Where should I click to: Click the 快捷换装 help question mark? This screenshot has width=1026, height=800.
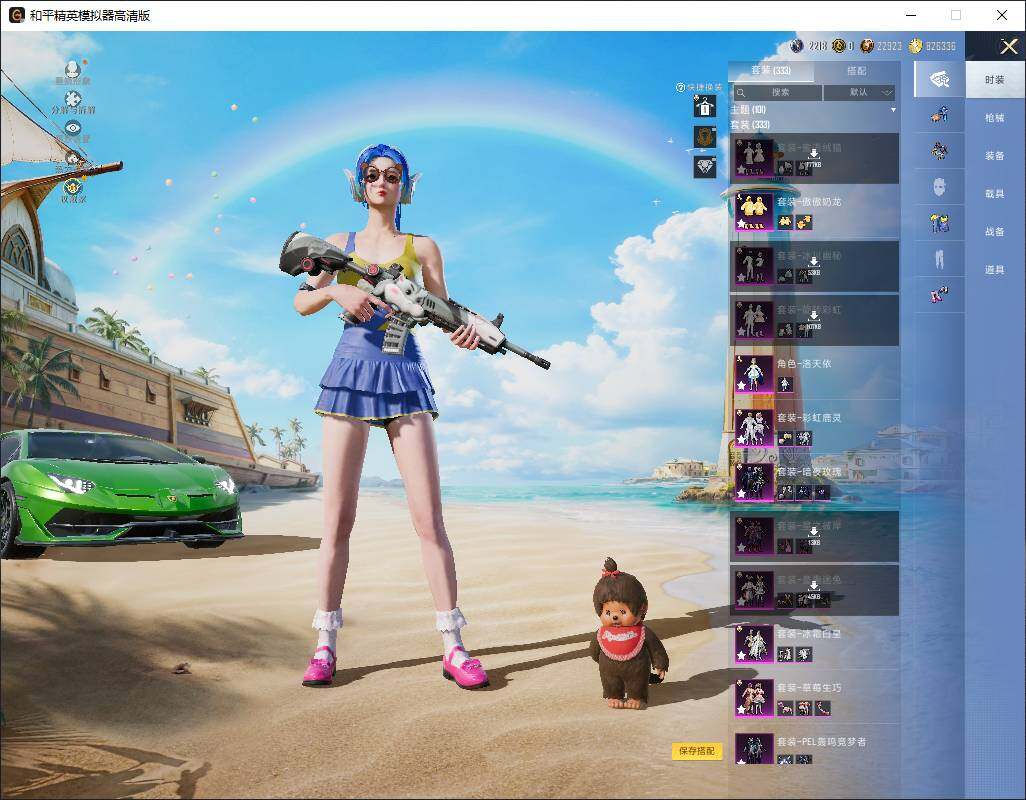tap(681, 87)
